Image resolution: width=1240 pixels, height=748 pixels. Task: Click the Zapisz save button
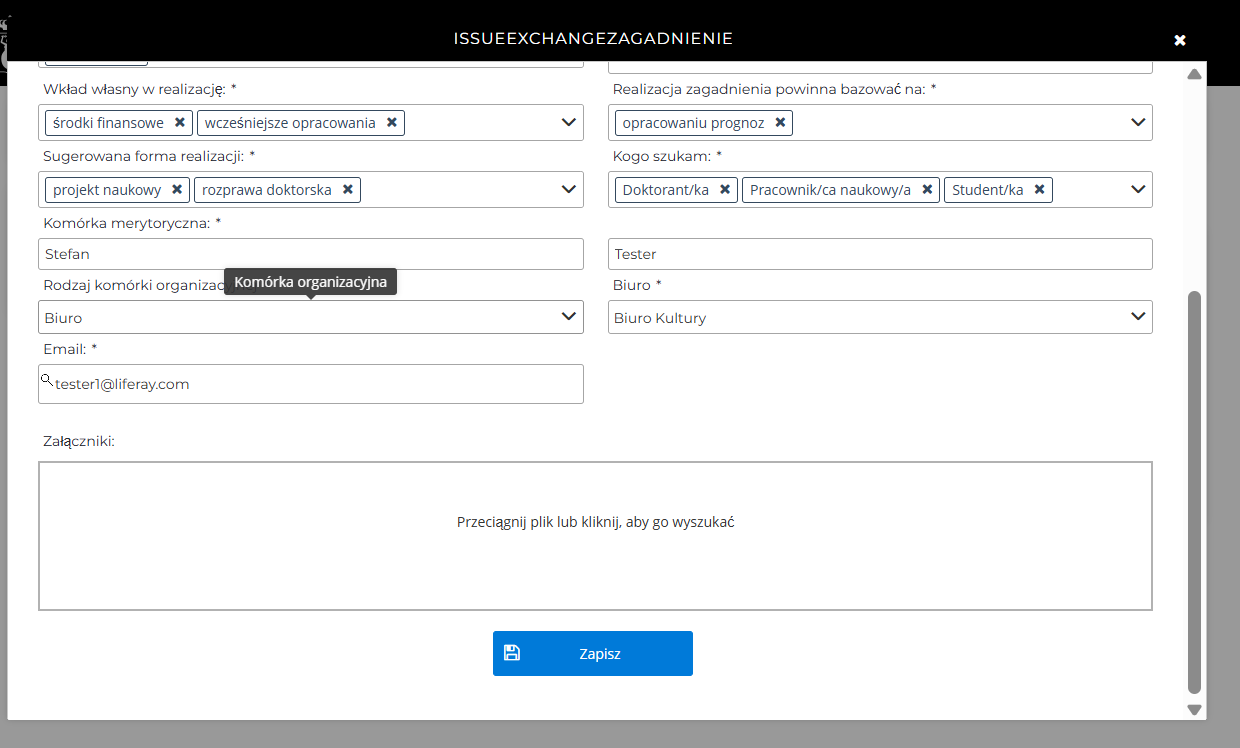coord(592,654)
